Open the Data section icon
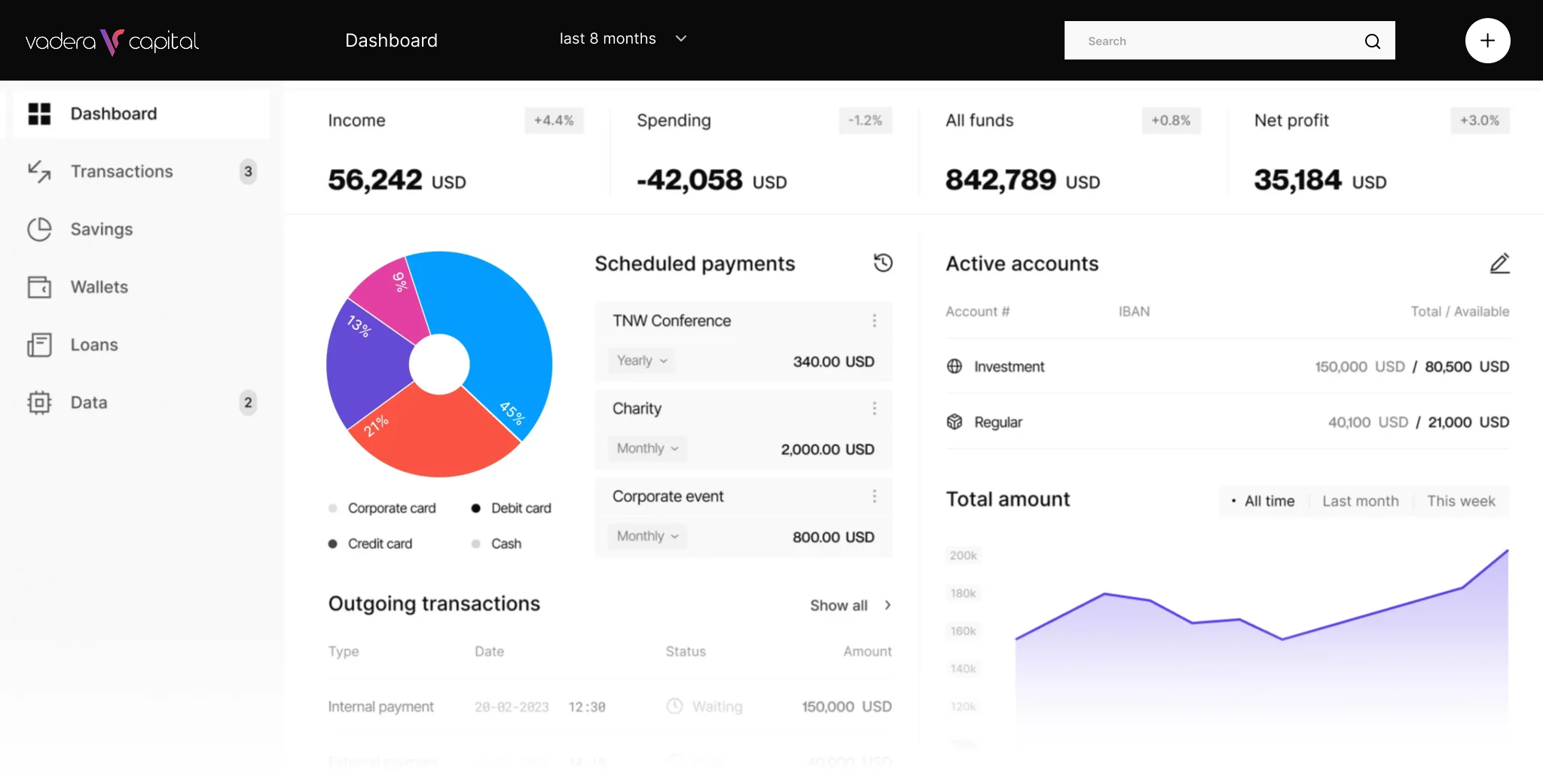Viewport: 1543px width, 784px height. 39,402
